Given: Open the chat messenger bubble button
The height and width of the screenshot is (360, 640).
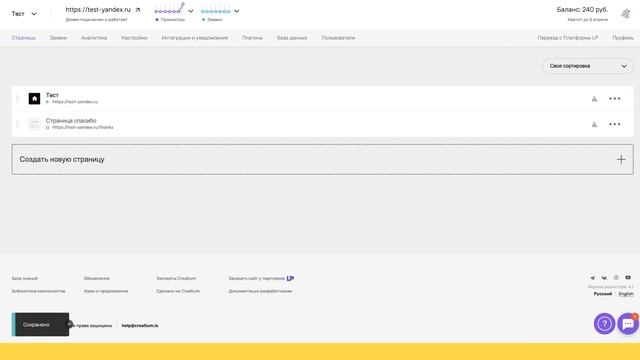Looking at the screenshot, I should 629,324.
